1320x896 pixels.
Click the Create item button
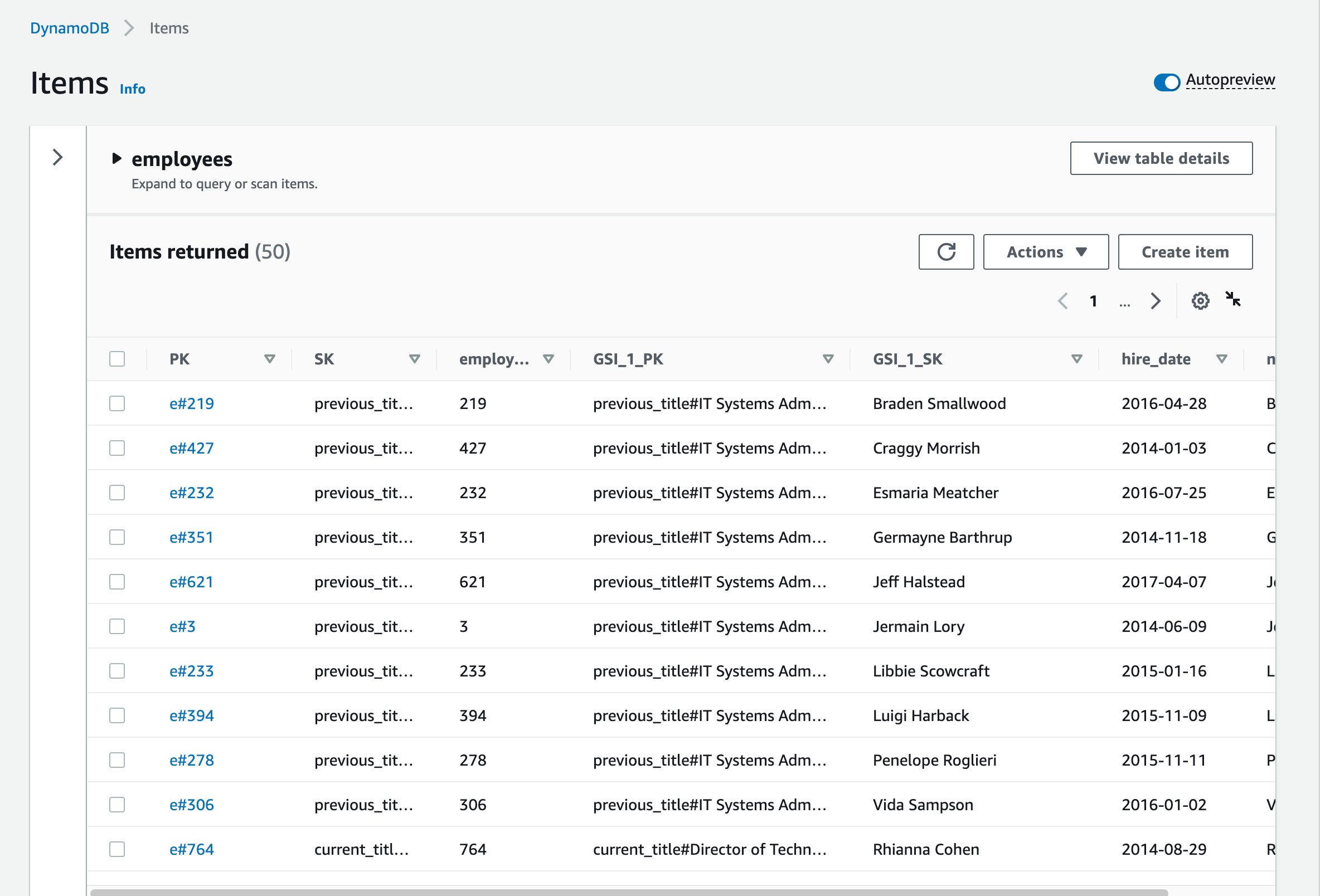coord(1185,251)
